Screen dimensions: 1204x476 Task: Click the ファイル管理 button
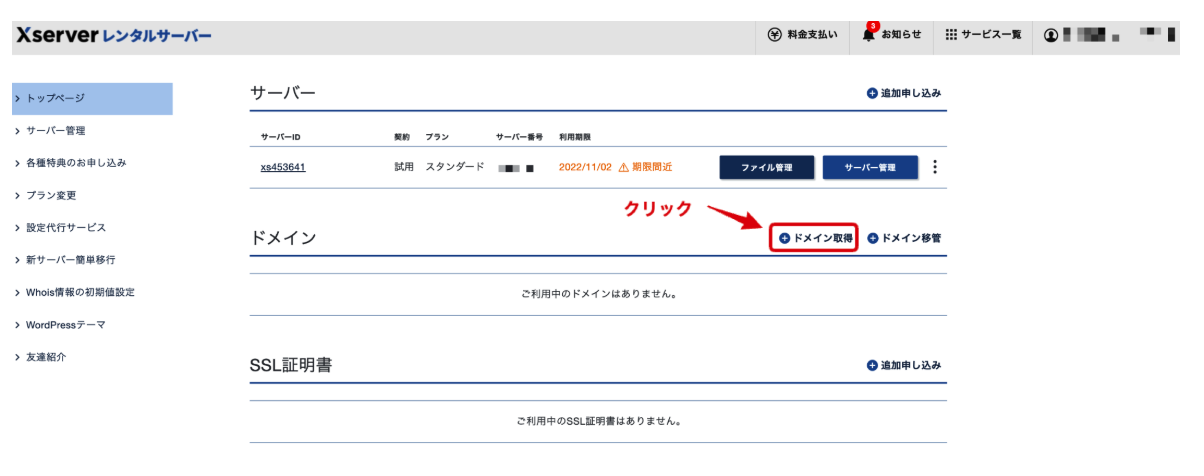767,167
